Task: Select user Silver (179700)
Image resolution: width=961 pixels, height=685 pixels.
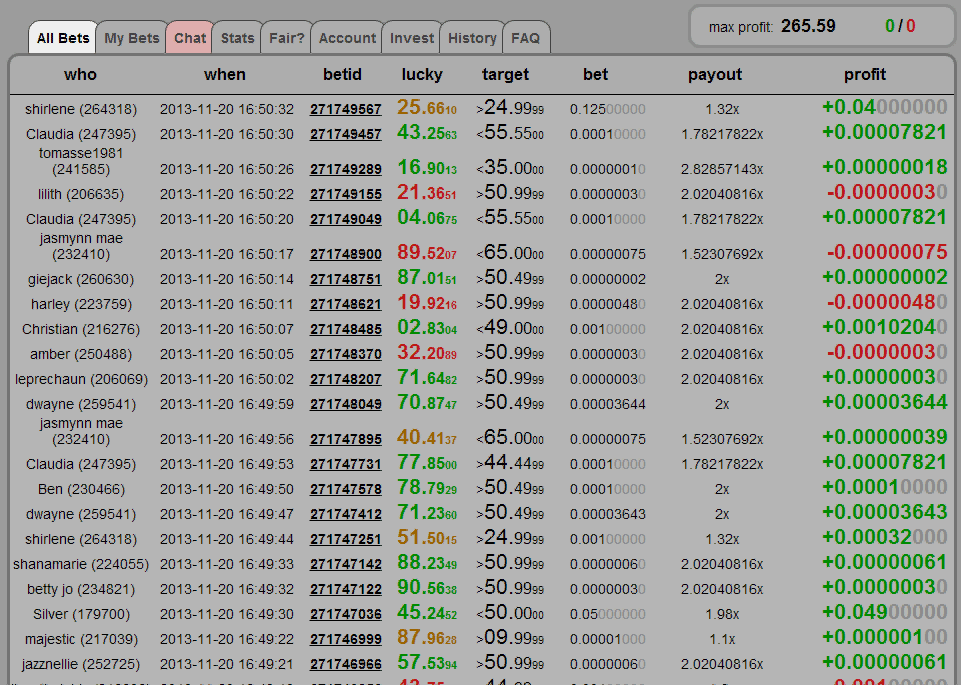Action: coord(81,614)
